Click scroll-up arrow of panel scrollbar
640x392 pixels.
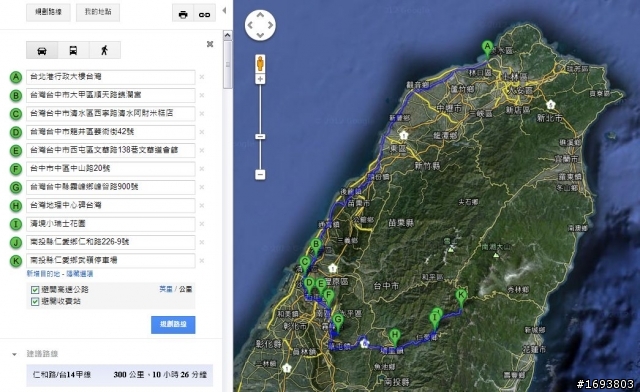pos(227,36)
